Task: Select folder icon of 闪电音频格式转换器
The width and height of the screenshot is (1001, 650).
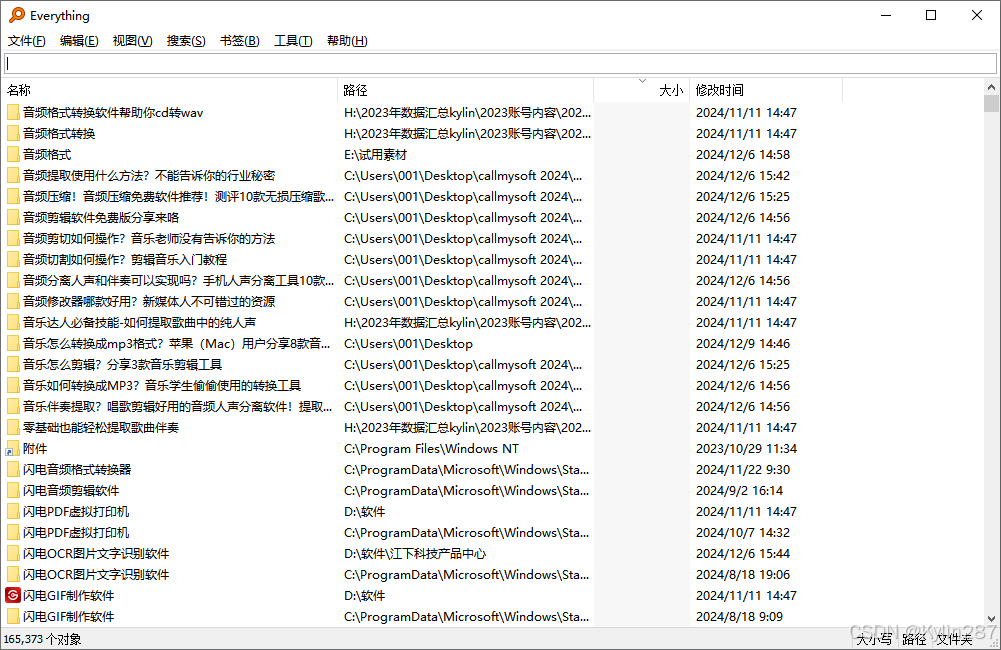Action: click(x=13, y=470)
